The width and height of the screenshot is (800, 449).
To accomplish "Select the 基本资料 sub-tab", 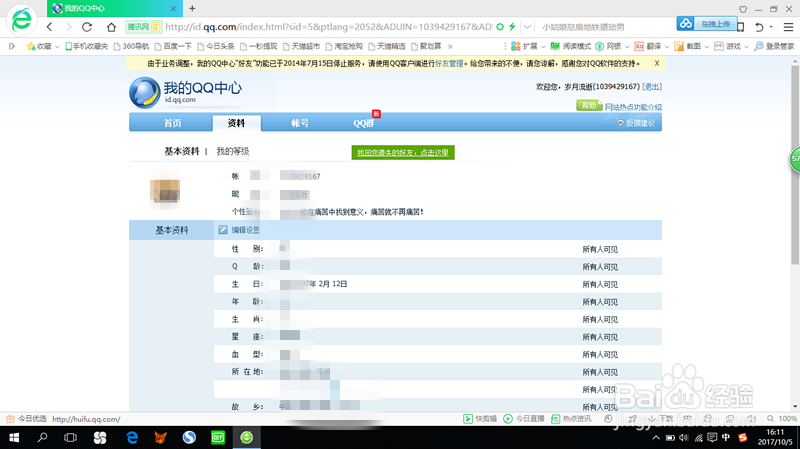I will tap(182, 151).
